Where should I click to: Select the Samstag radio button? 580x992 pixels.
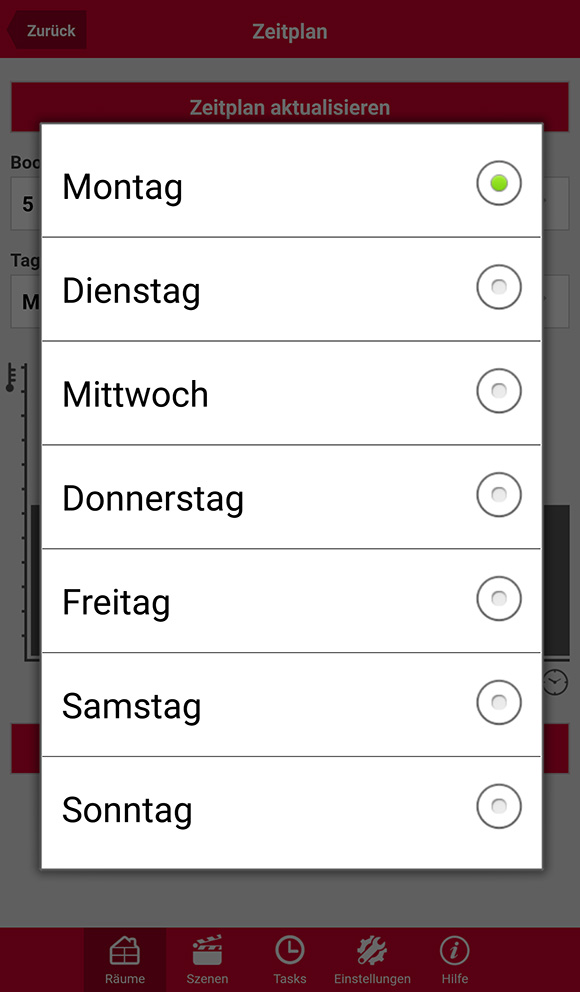pyautogui.click(x=499, y=702)
